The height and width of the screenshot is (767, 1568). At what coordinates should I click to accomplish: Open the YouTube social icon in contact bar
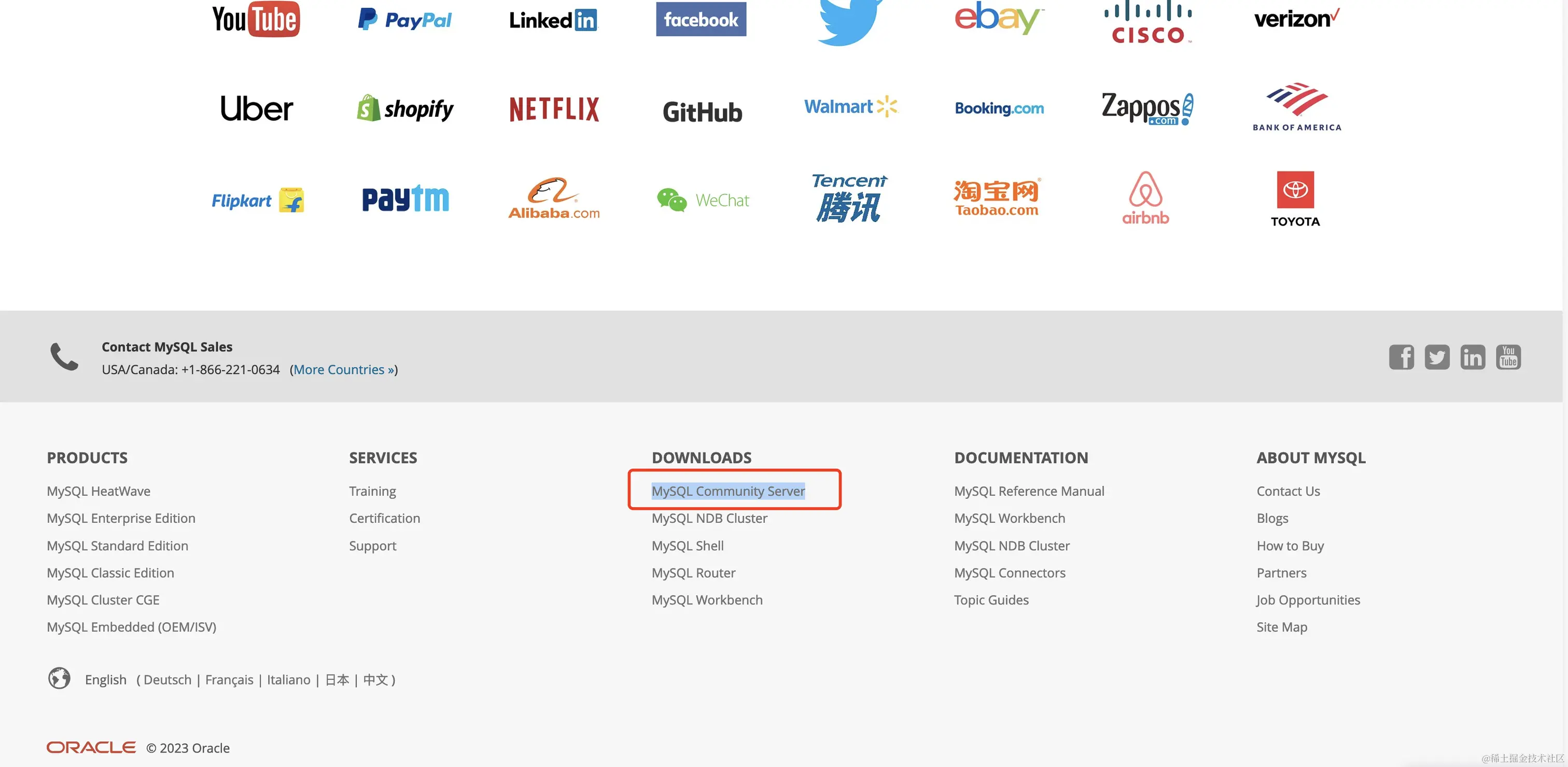click(1508, 357)
